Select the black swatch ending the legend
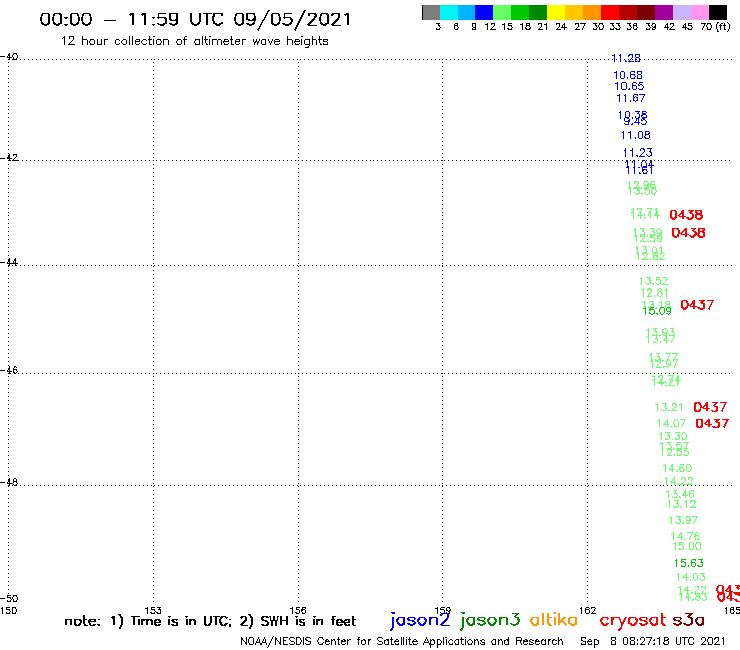This screenshot has height=650, width=740. (x=718, y=12)
